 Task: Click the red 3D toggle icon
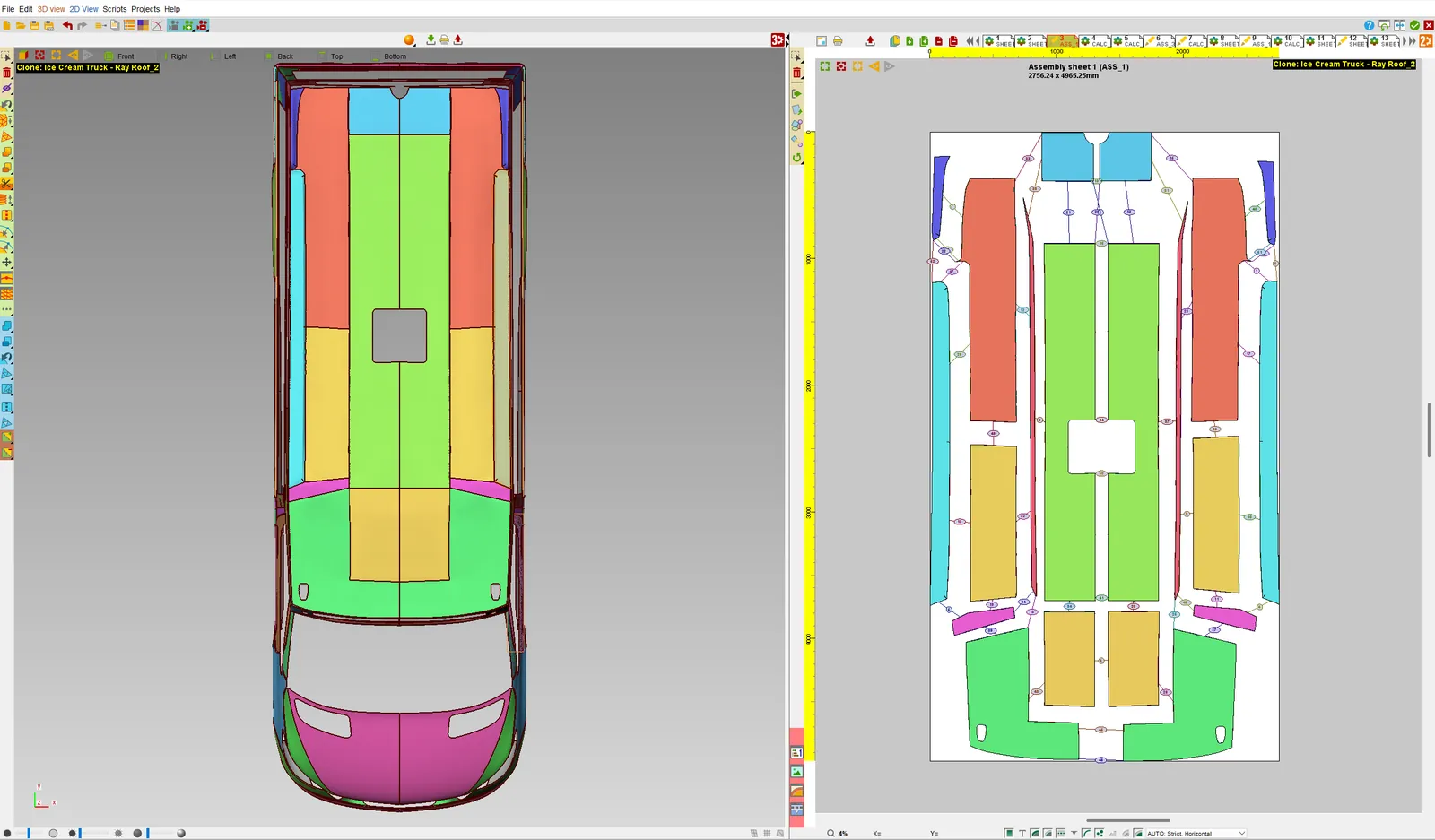(778, 40)
